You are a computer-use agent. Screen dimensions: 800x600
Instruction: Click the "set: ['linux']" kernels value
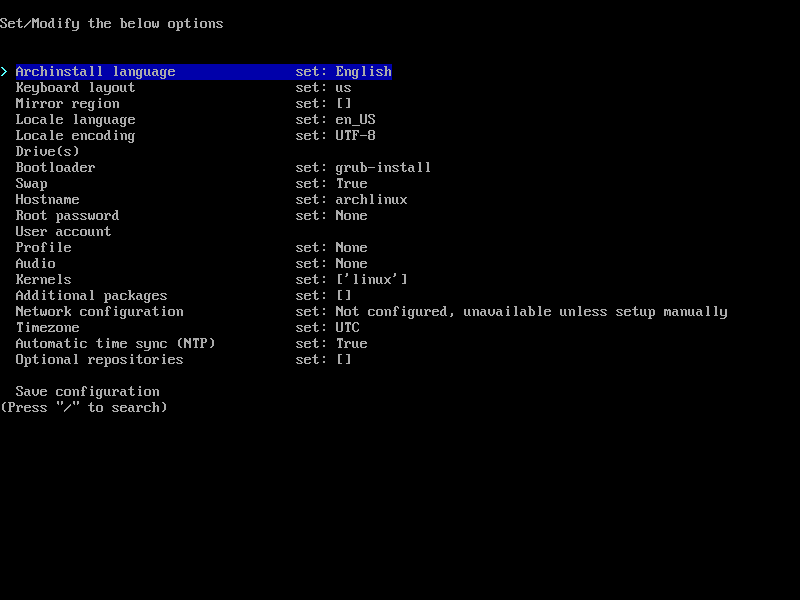click(x=352, y=280)
